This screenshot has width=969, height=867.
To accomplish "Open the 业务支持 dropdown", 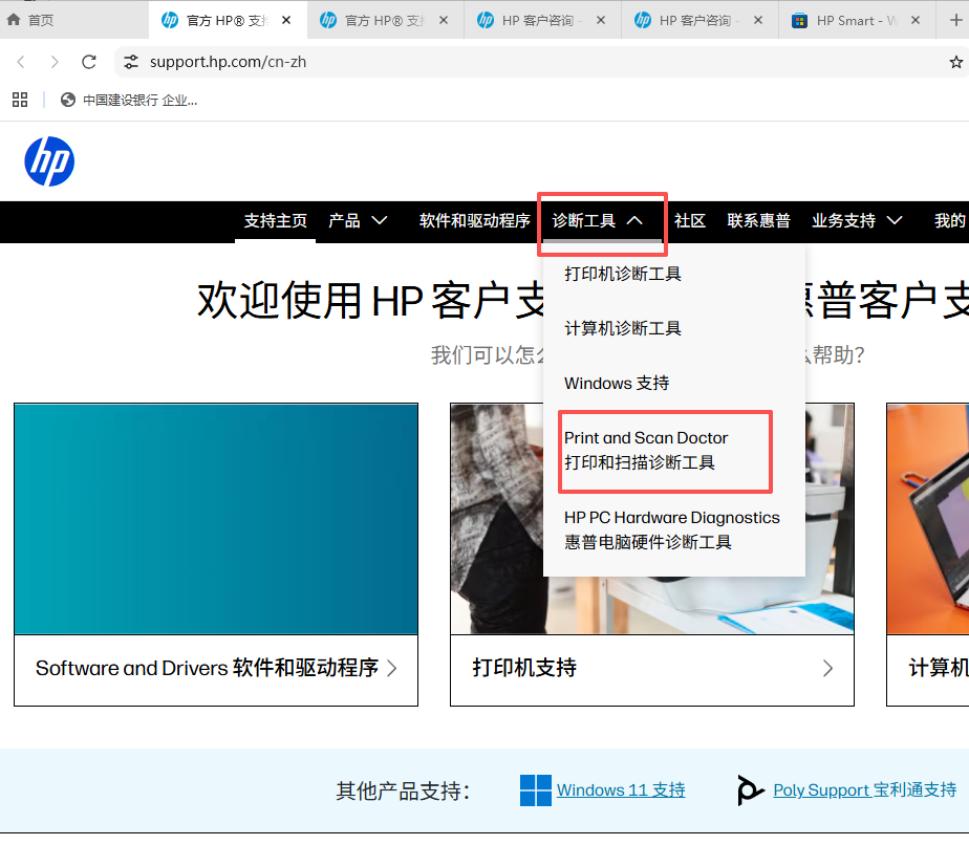I will 854,221.
